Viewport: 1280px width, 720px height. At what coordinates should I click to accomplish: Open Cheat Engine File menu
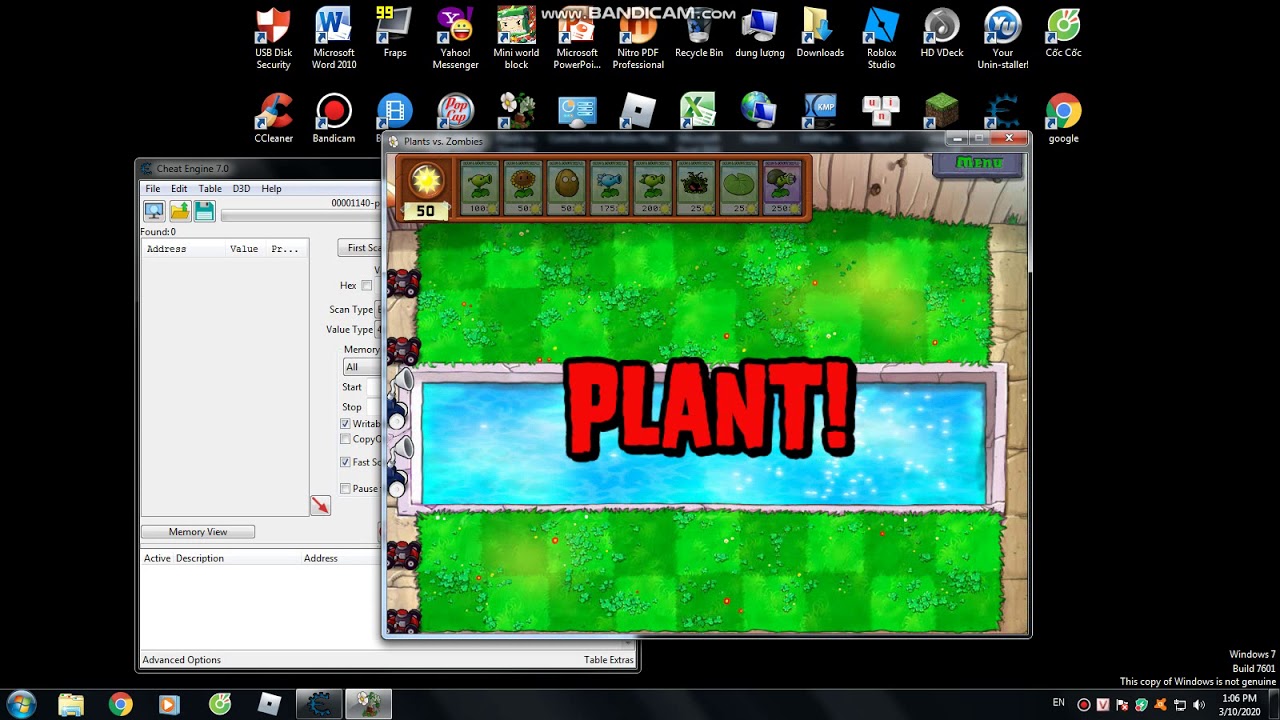click(x=153, y=189)
